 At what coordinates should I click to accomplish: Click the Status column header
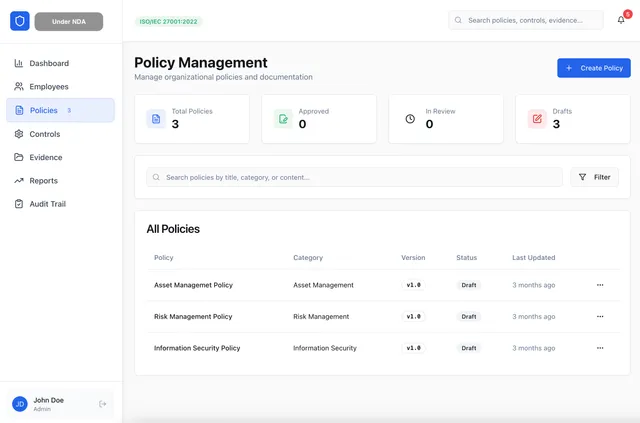(467, 258)
